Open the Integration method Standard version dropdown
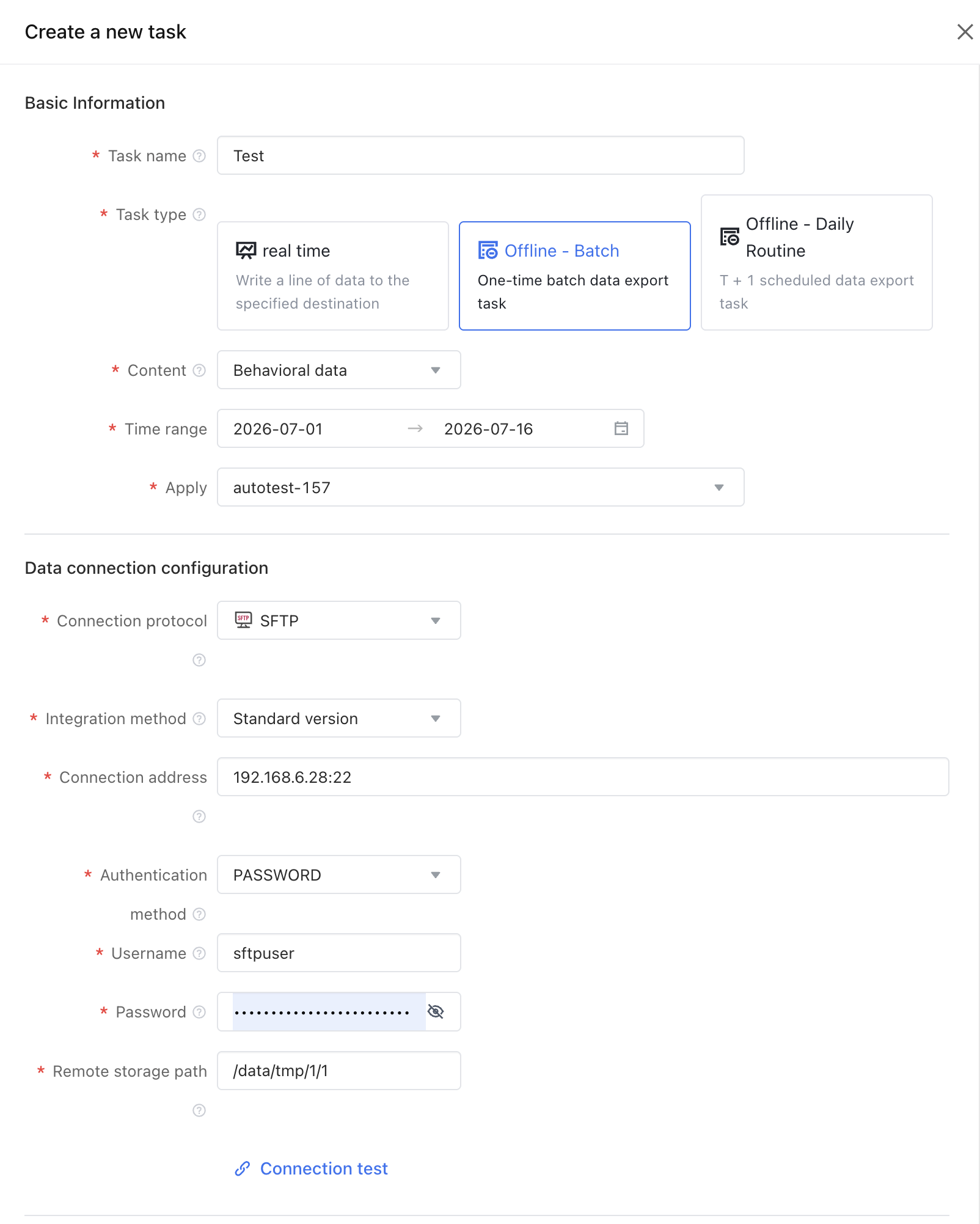This screenshot has width=980, height=1224. [x=339, y=718]
